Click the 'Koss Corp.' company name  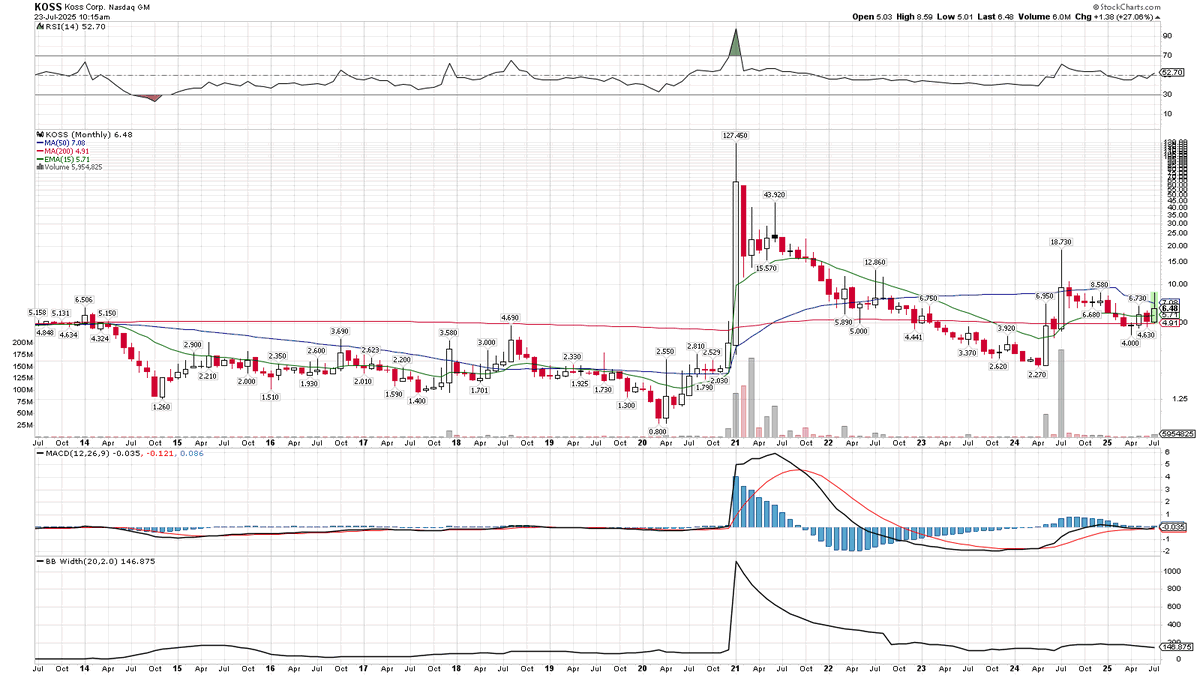pyautogui.click(x=87, y=6)
